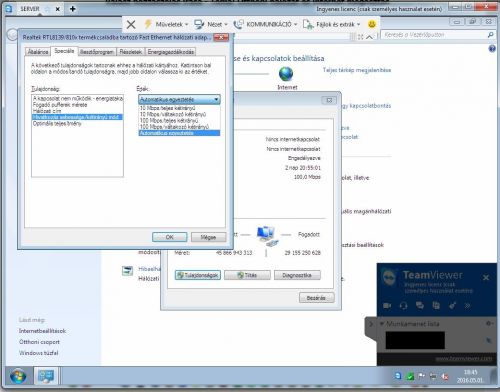Select 100 Mbps teljes kétirányú option
The image size is (500, 392).
(169, 120)
